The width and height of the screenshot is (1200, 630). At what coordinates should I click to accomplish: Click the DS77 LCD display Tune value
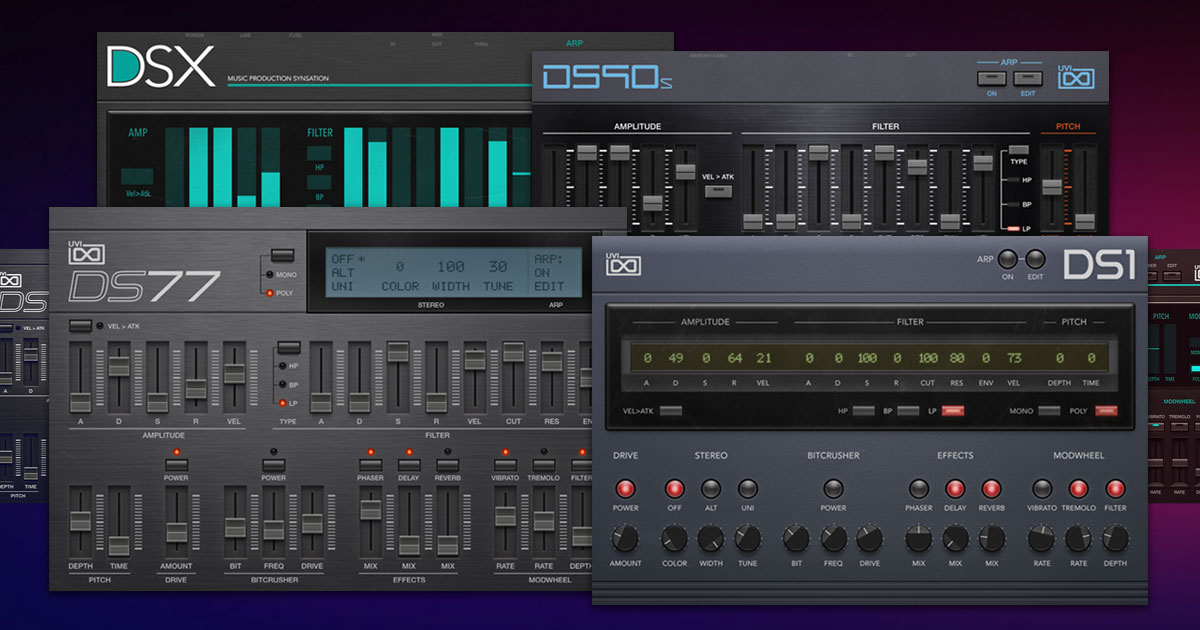click(x=498, y=267)
